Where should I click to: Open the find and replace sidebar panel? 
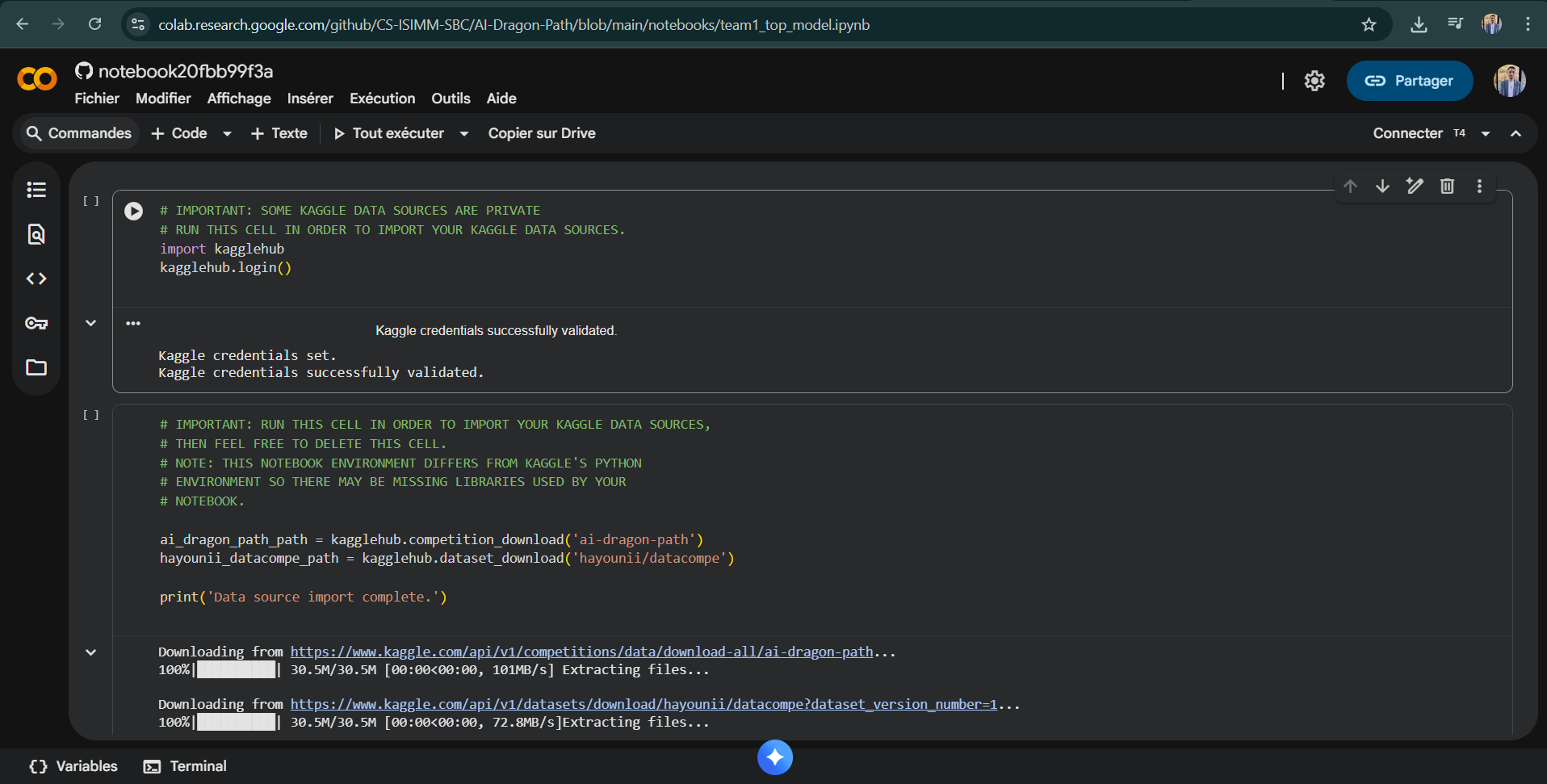coord(36,234)
